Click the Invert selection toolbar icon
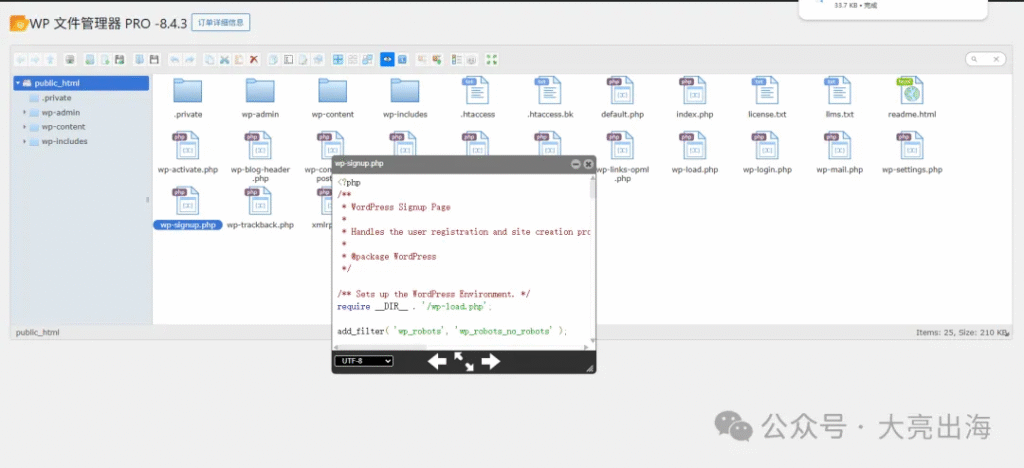This screenshot has width=1024, height=468. tap(368, 59)
